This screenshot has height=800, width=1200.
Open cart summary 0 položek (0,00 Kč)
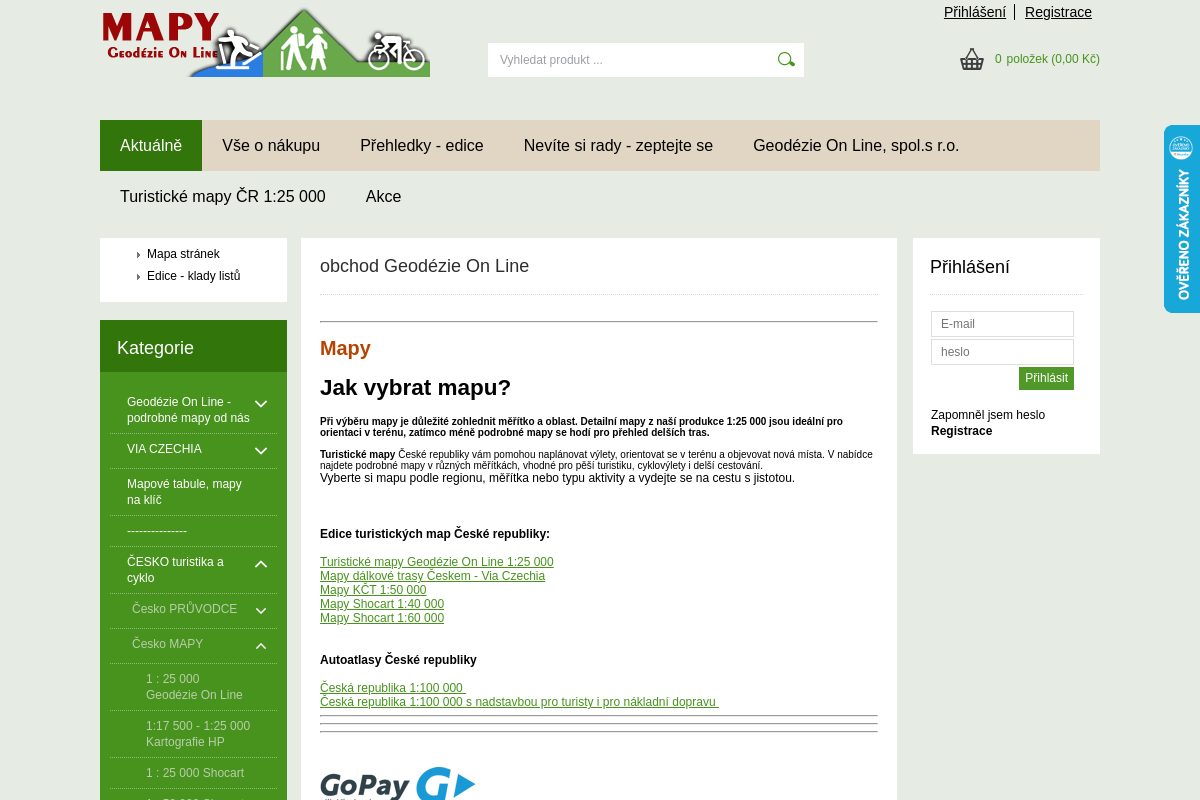coord(1047,59)
